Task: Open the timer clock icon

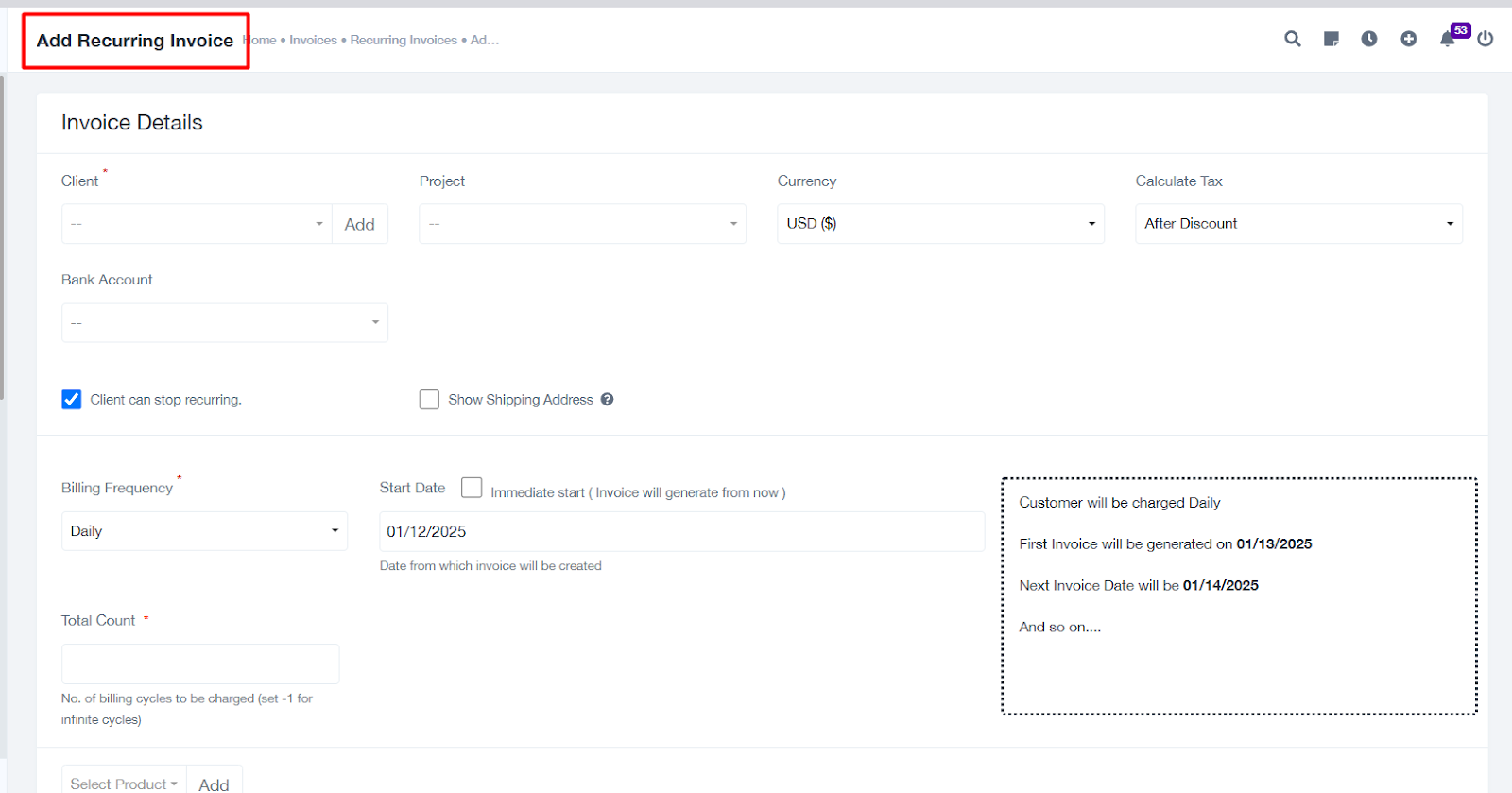Action: click(x=1368, y=39)
